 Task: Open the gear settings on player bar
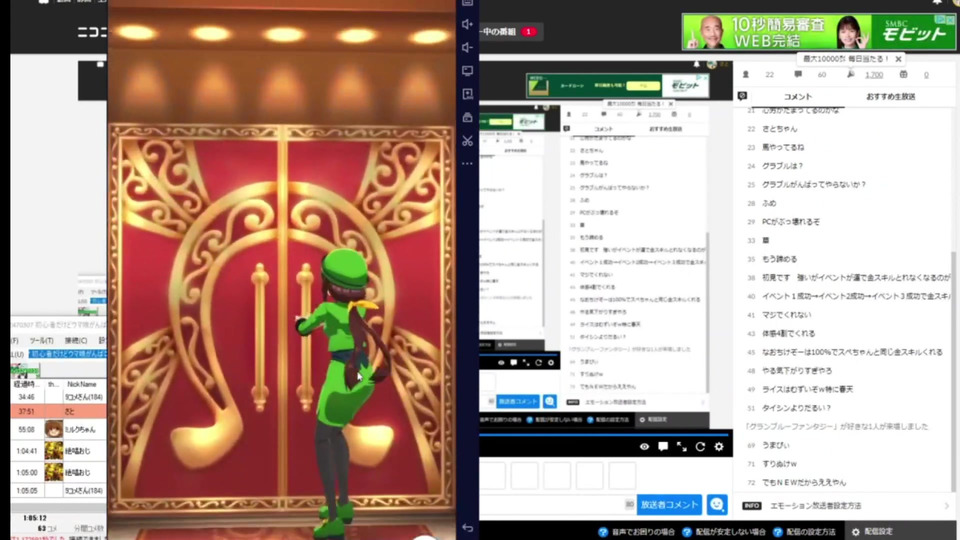tap(719, 446)
